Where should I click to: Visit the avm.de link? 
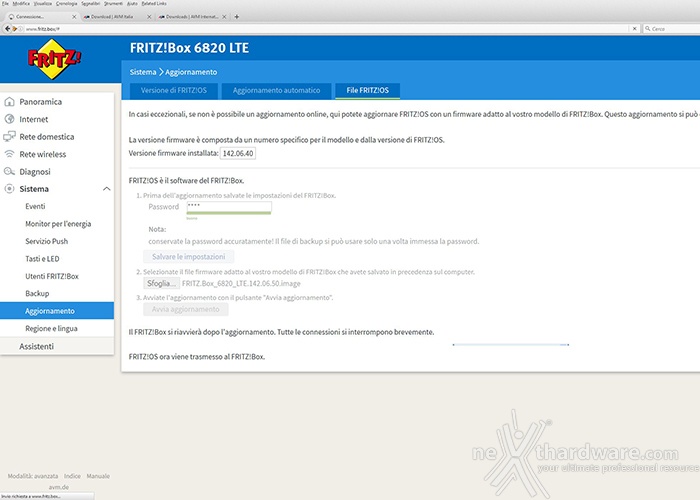pos(58,487)
